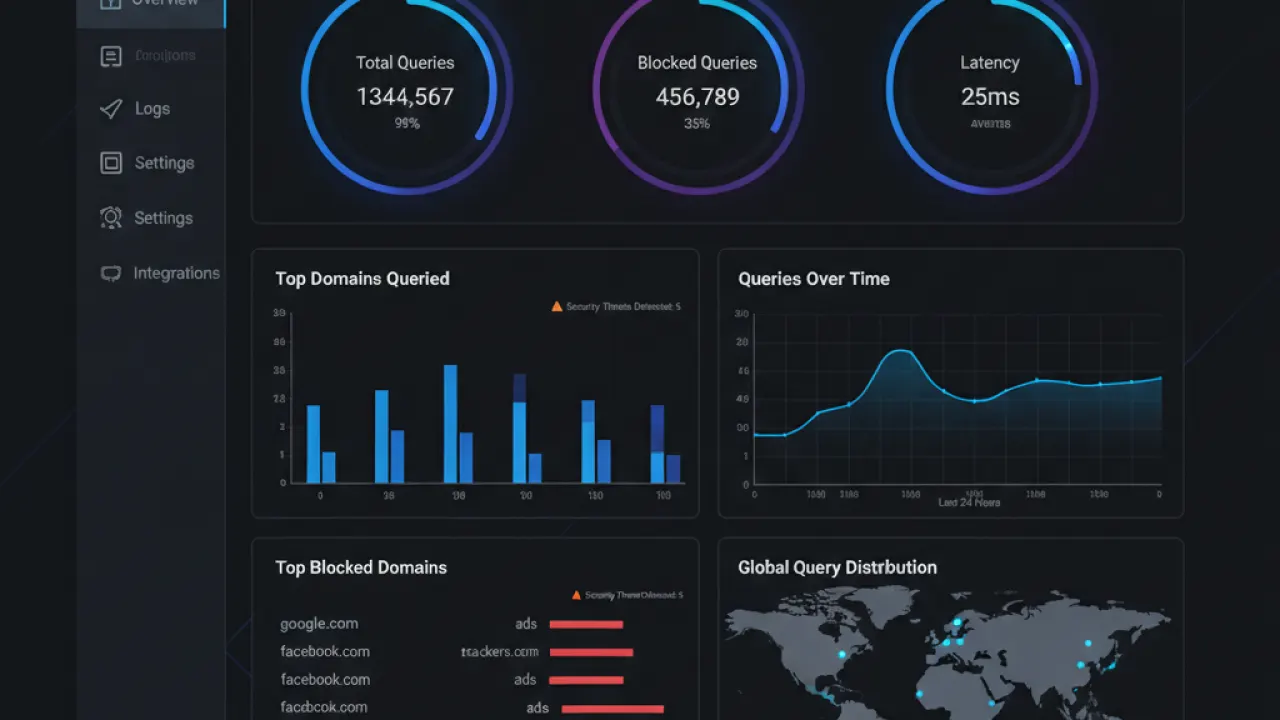
Task: Click the square icon next to Settings
Action: coord(111,163)
